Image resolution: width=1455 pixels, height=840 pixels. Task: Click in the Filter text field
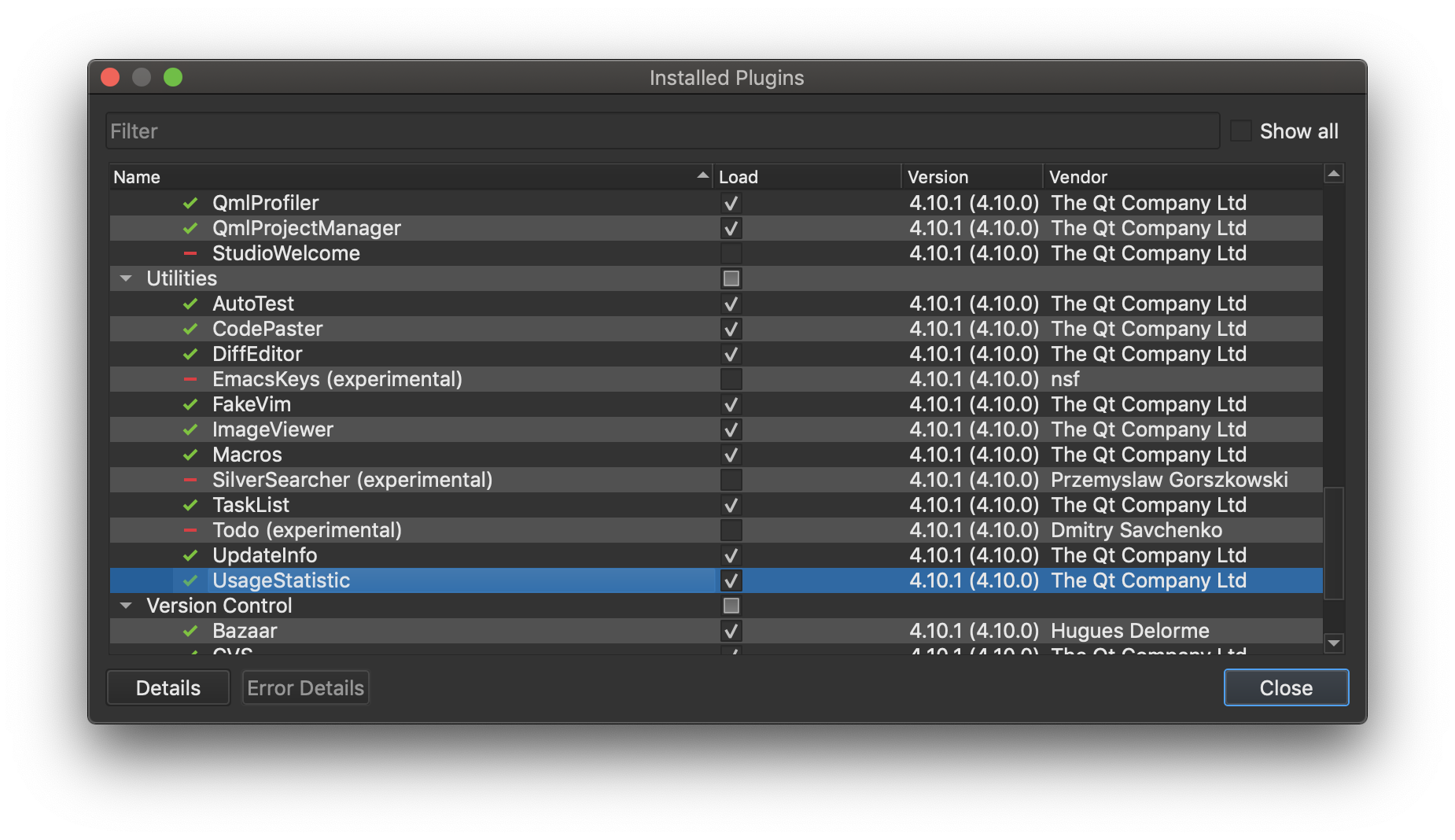[662, 131]
